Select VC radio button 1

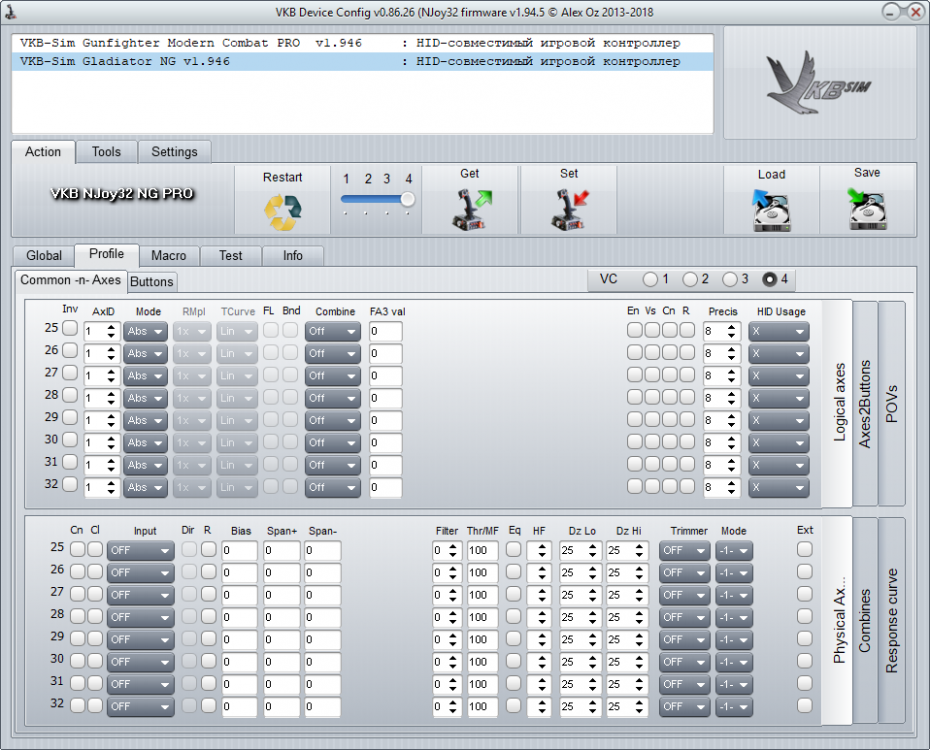(x=651, y=279)
